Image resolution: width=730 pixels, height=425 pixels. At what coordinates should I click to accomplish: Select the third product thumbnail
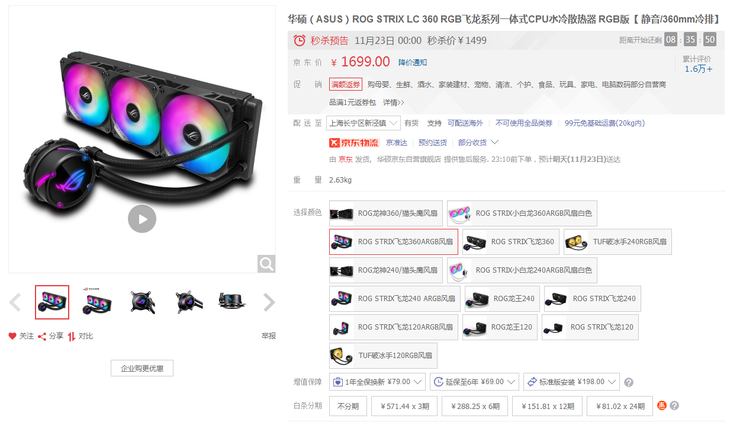tap(142, 302)
